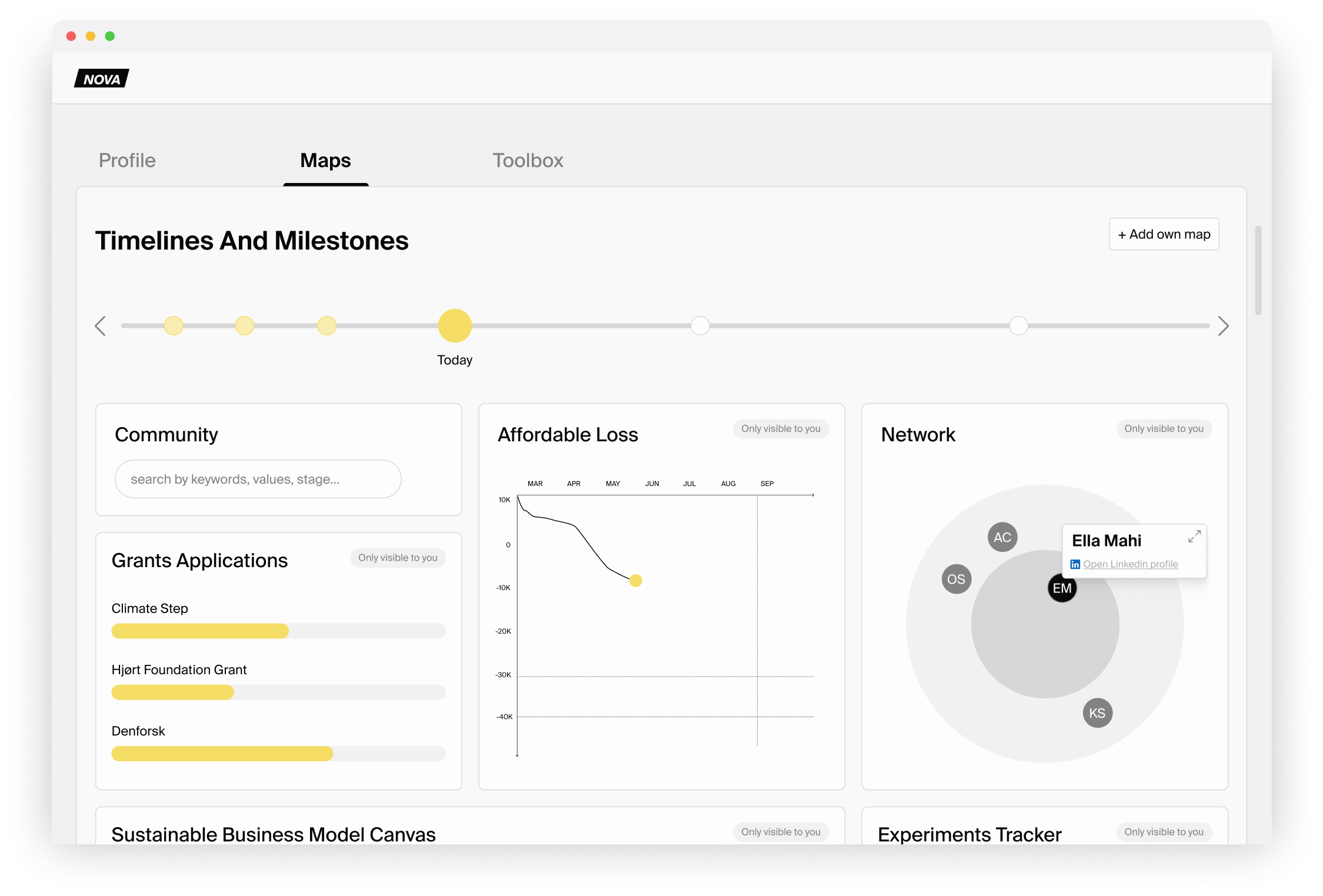Select the Maps tab
This screenshot has width=1323, height=896.
[325, 160]
